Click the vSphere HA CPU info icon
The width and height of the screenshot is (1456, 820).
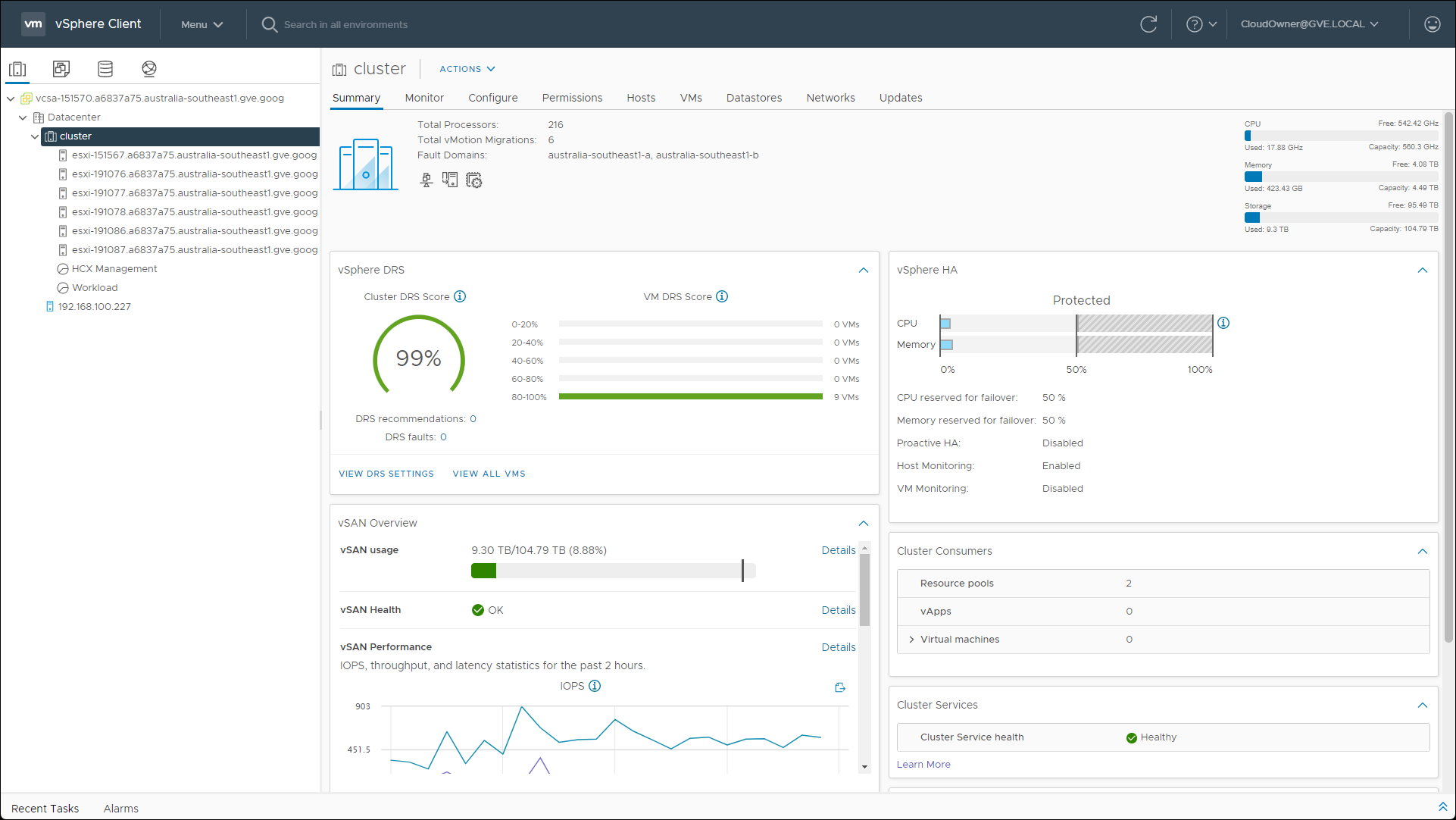(1223, 323)
